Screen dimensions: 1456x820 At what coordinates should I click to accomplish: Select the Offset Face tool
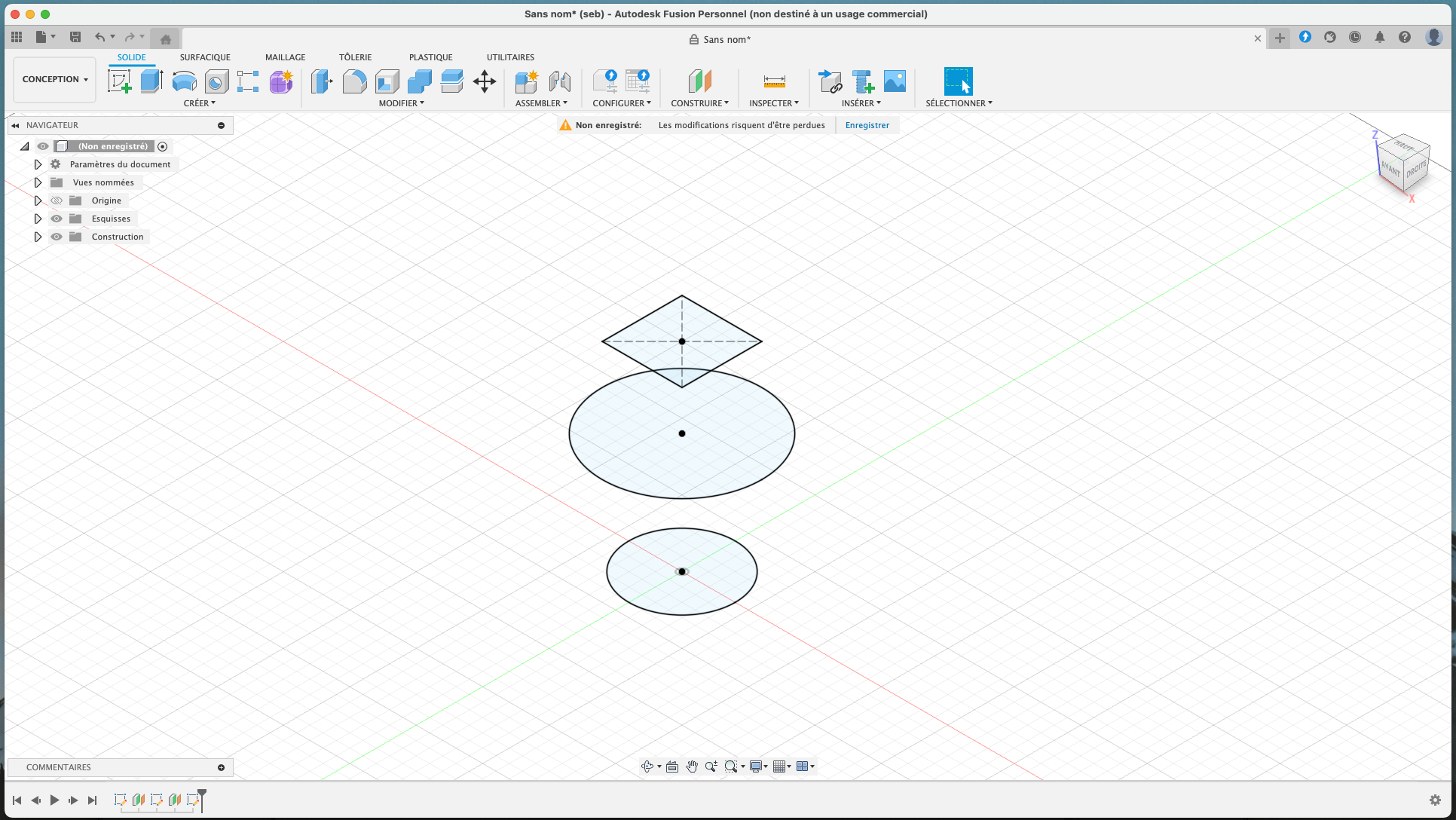(452, 81)
